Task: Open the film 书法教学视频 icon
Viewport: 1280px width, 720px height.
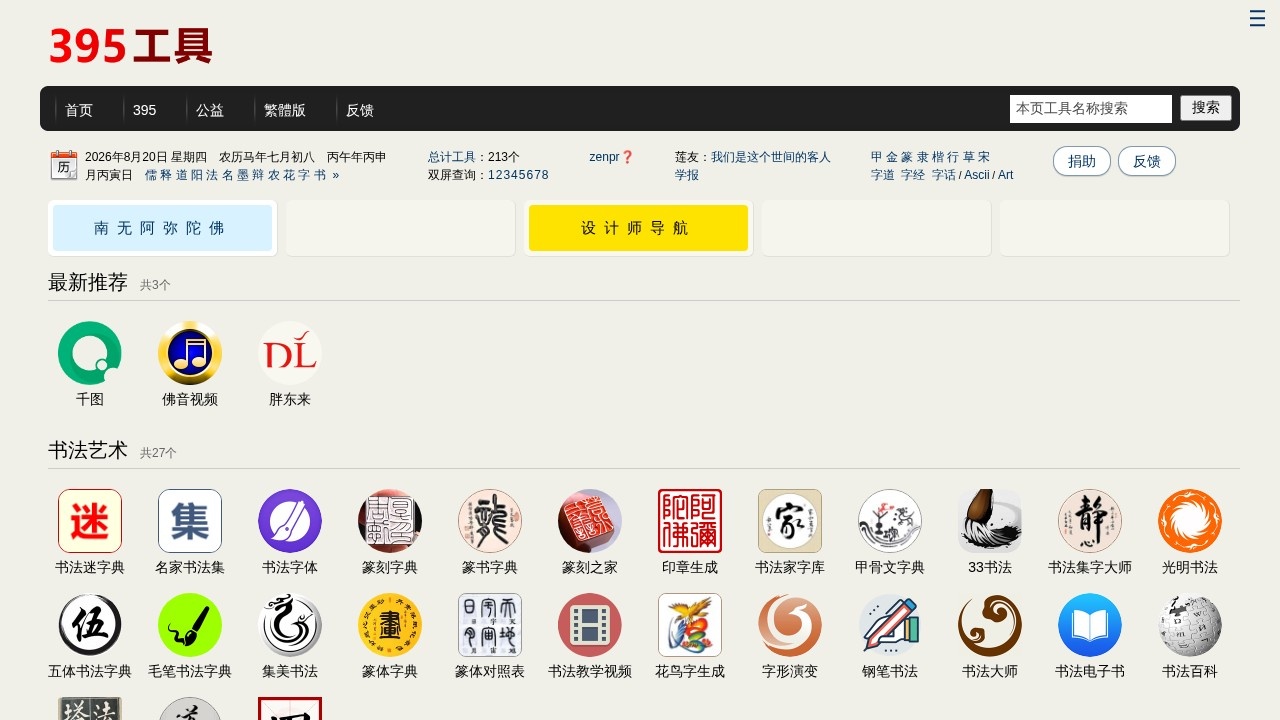Action: coord(590,625)
